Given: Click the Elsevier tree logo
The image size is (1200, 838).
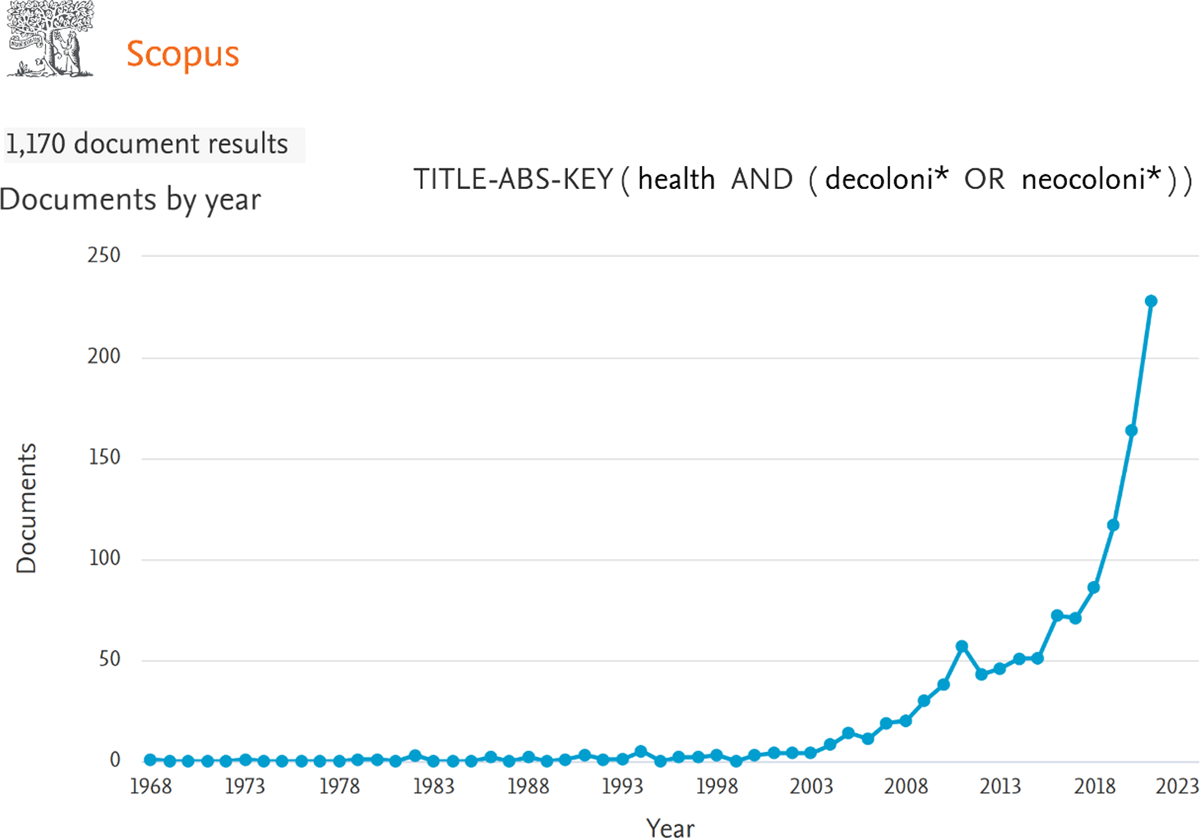Looking at the screenshot, I should pos(51,41).
